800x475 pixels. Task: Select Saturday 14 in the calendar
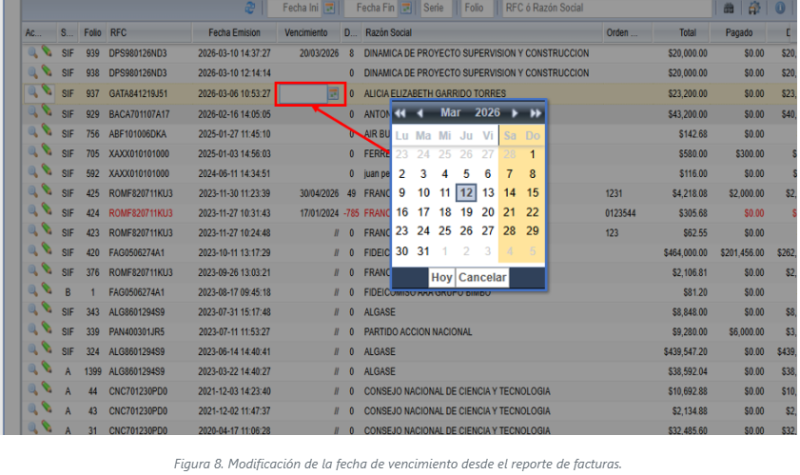tap(509, 193)
